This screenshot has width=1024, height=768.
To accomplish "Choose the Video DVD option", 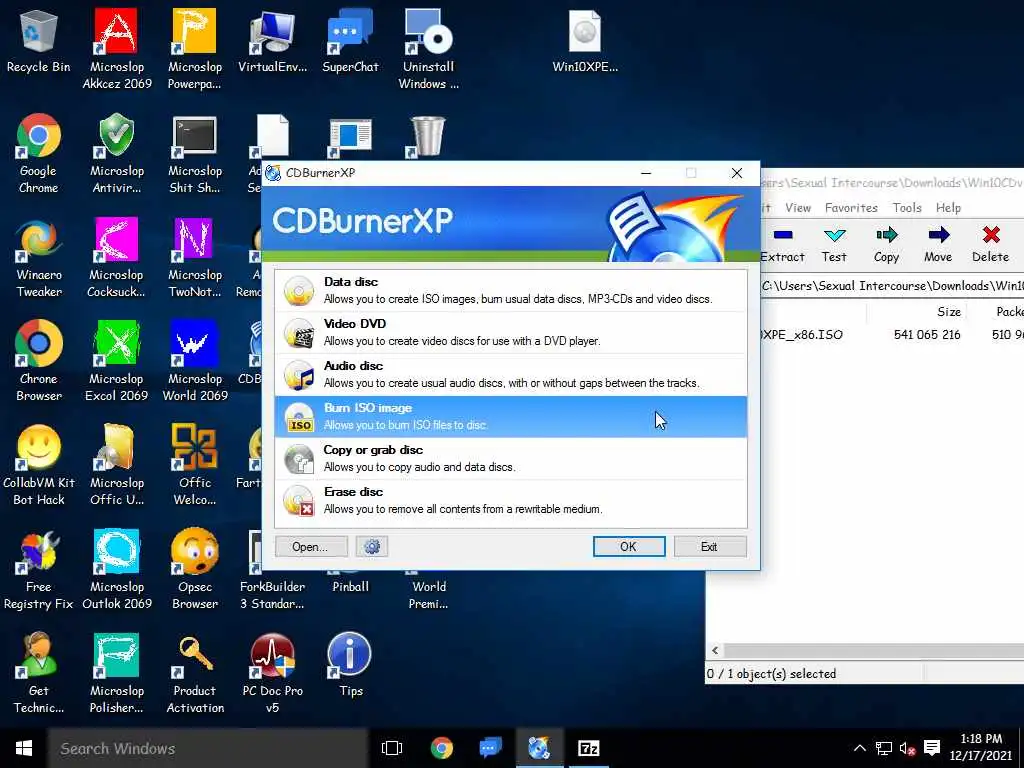I will [x=511, y=332].
